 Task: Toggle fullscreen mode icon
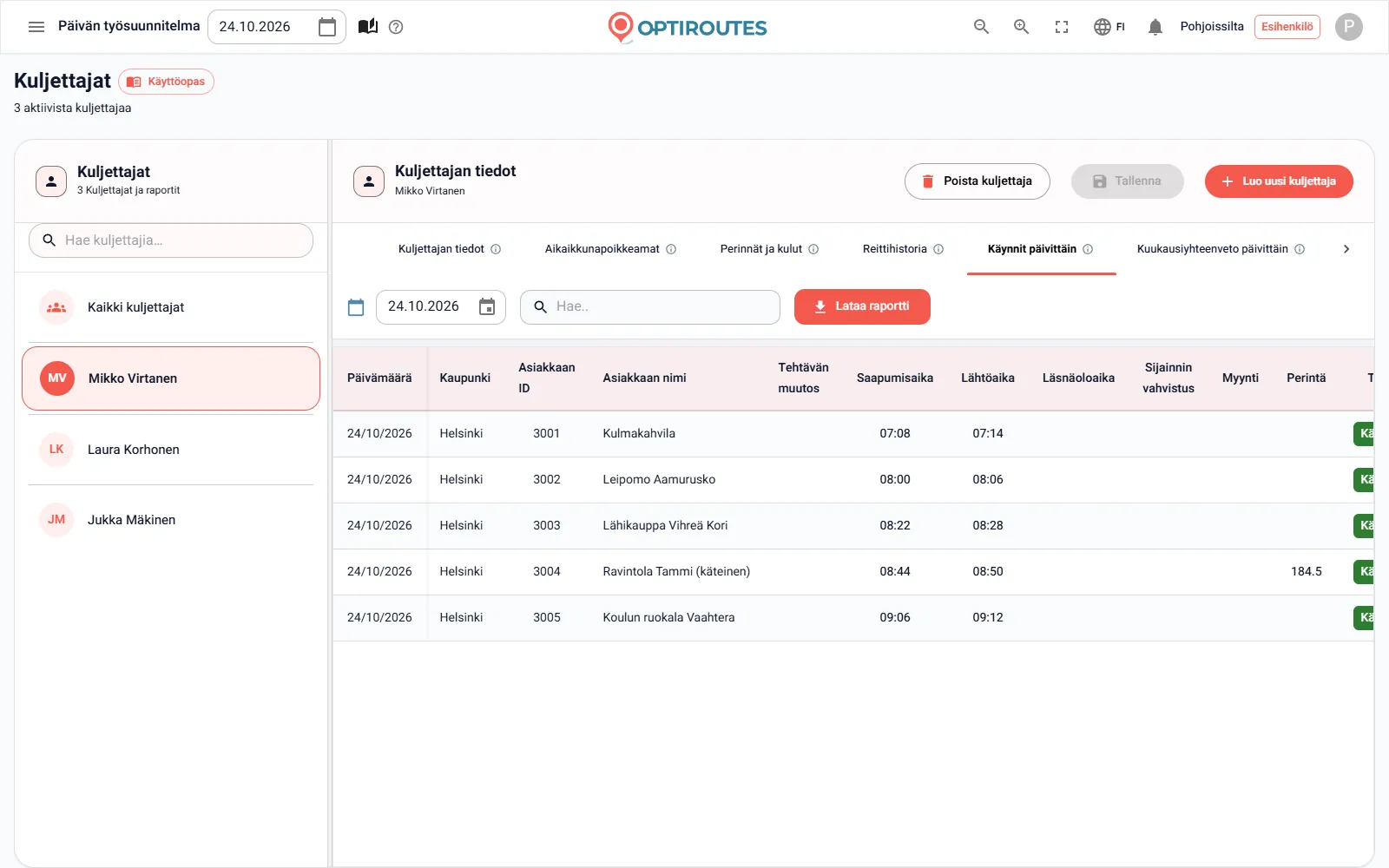coord(1062,27)
